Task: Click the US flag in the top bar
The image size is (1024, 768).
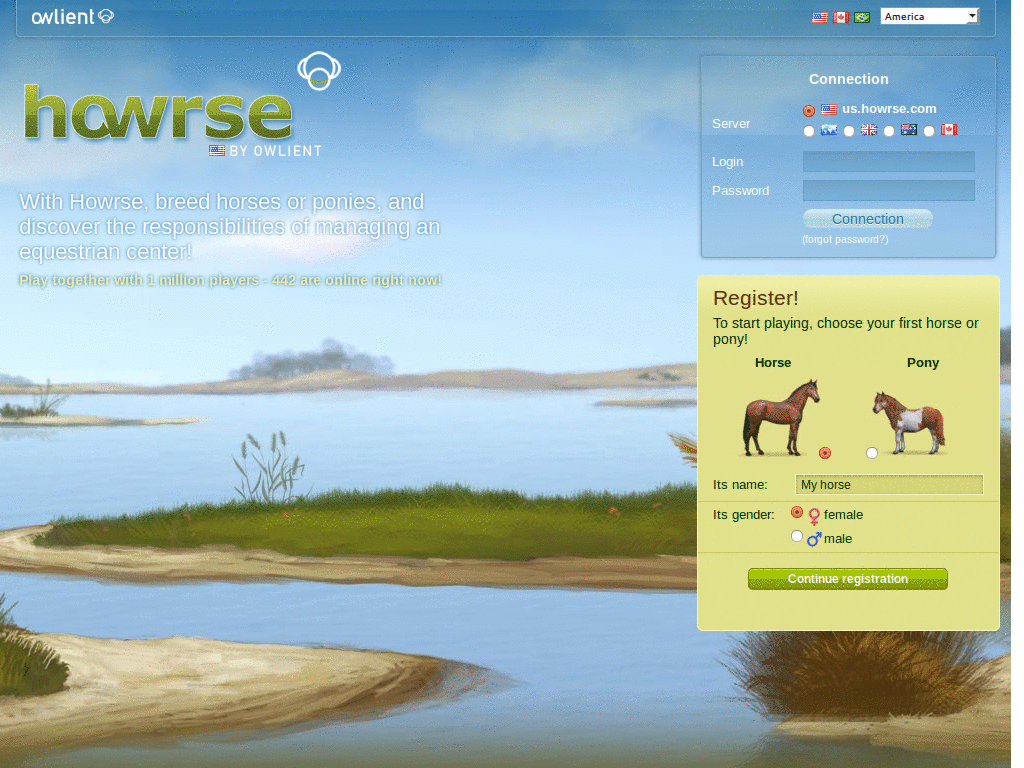Action: [820, 18]
